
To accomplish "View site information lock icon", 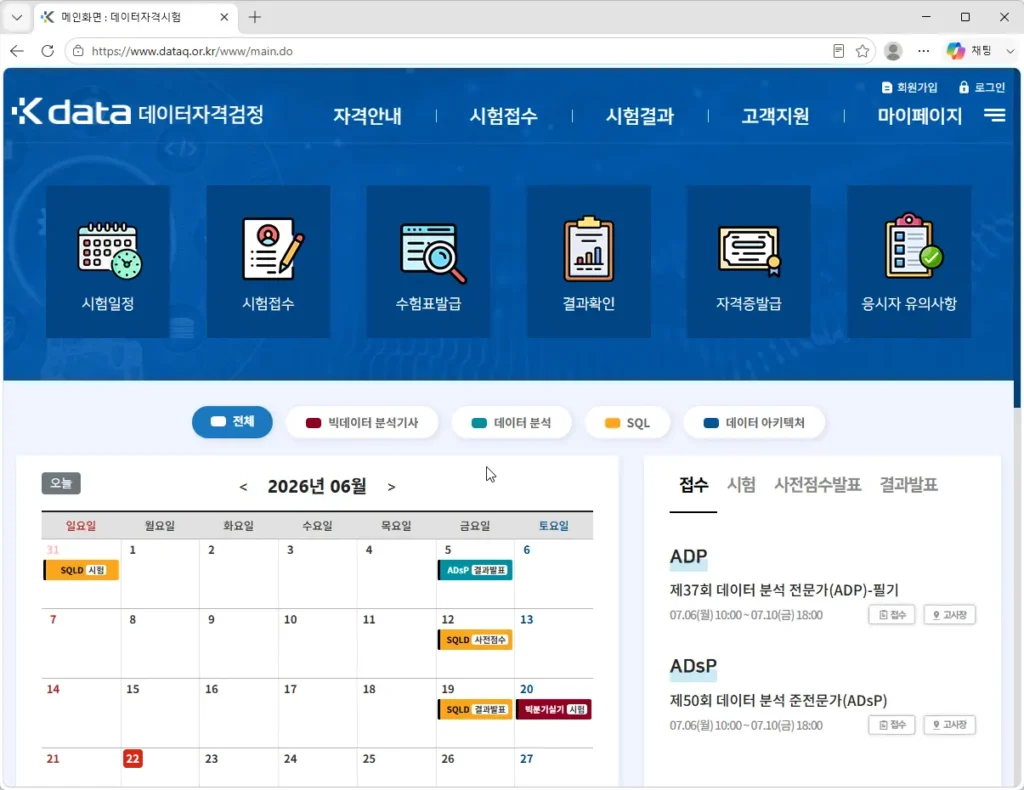I will tap(78, 51).
